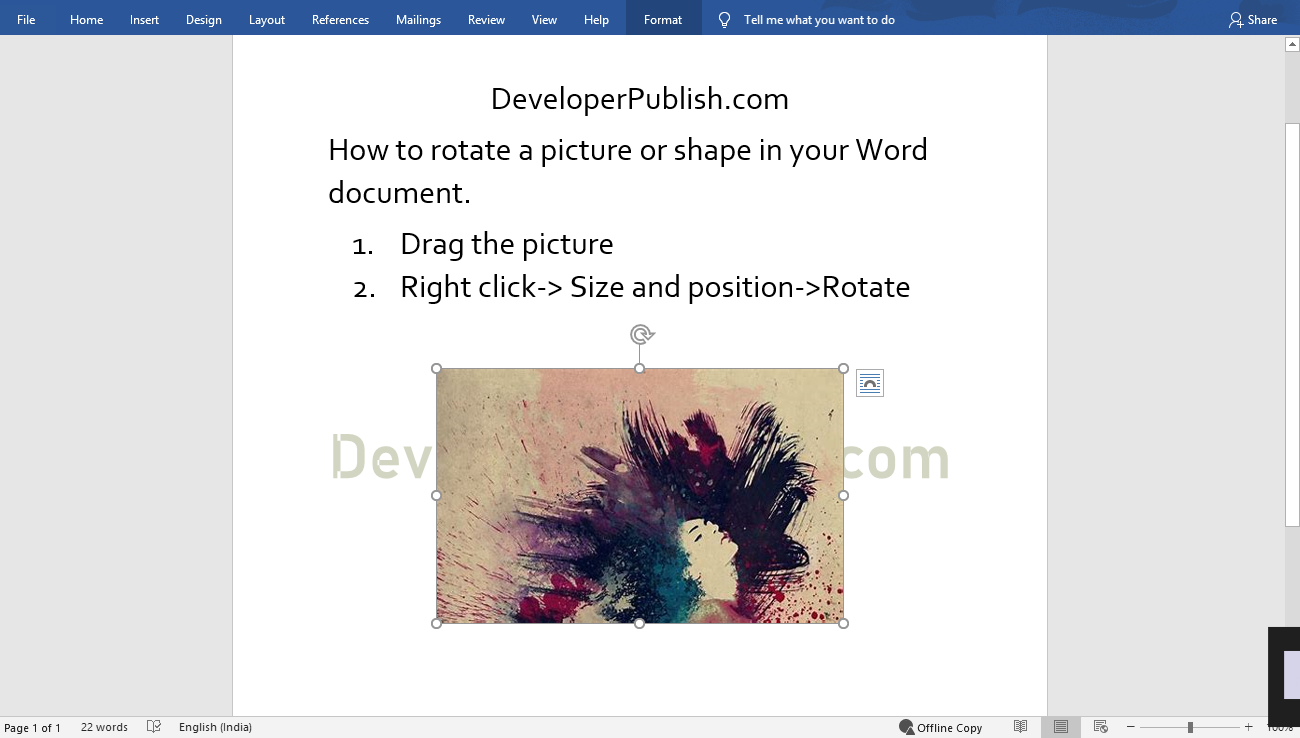This screenshot has width=1300, height=738.
Task: Toggle Web Layout view
Action: 1100,727
